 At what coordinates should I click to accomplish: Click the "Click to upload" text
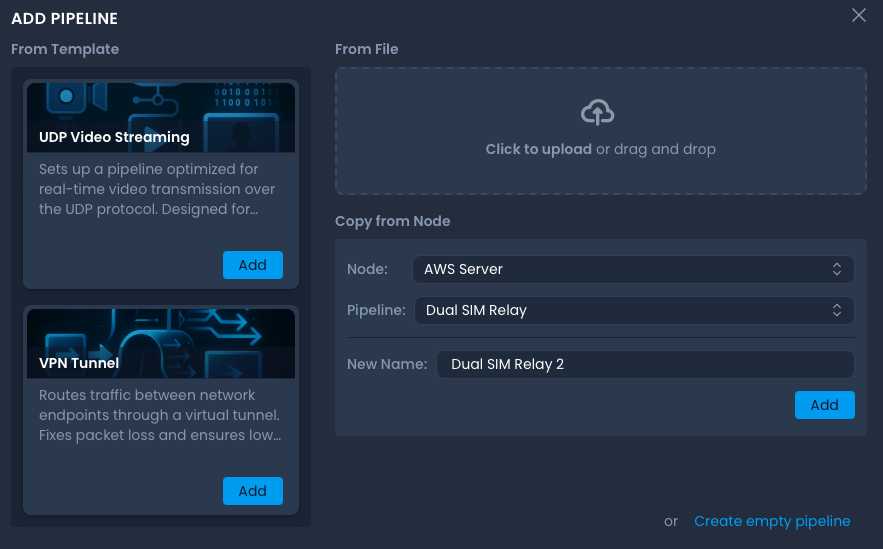[x=538, y=149]
